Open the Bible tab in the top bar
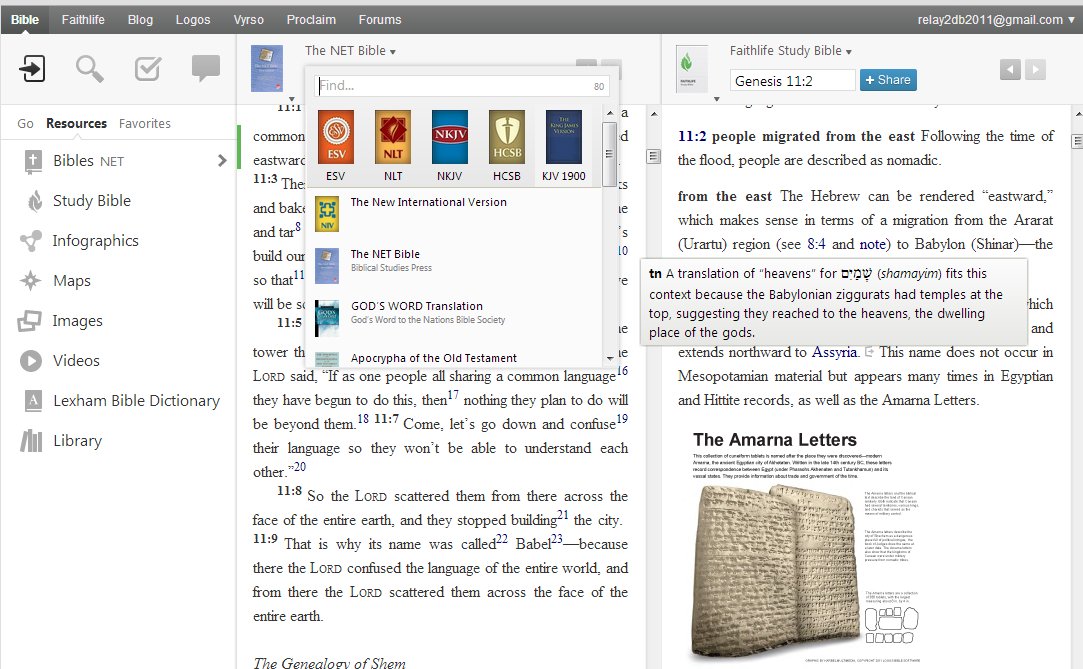1083x669 pixels. tap(25, 20)
